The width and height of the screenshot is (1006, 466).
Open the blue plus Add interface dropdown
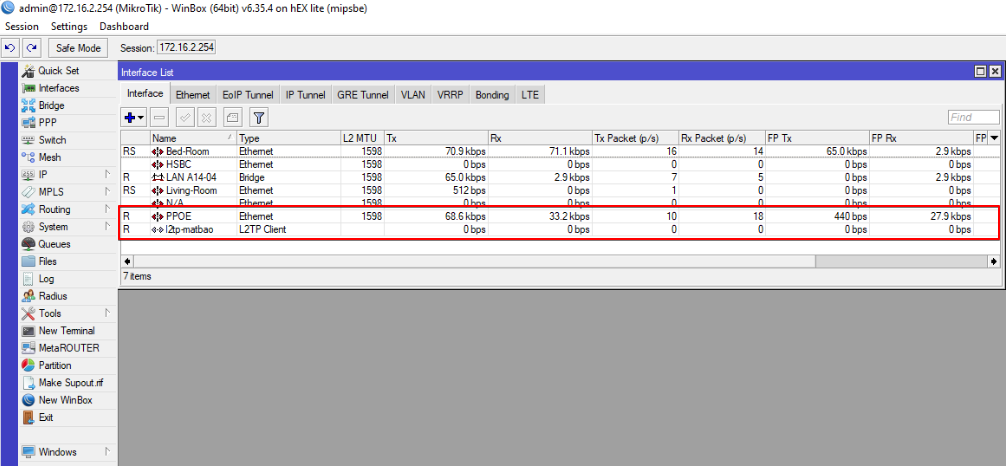134,117
